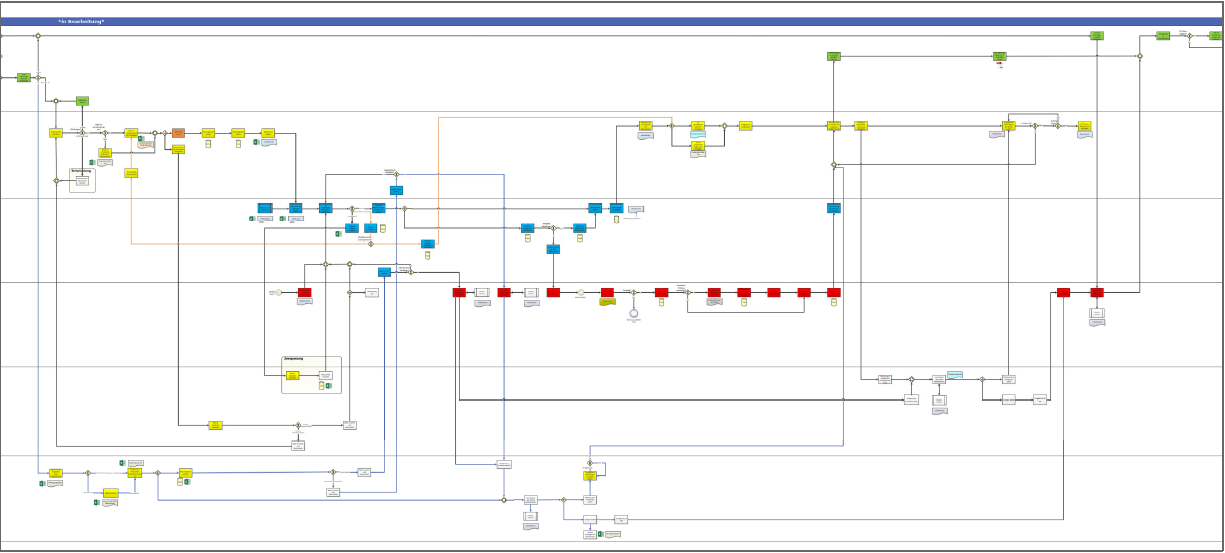The height and width of the screenshot is (553, 1225).
Task: Select the yellow task right of the orange task
Action: 208,132
